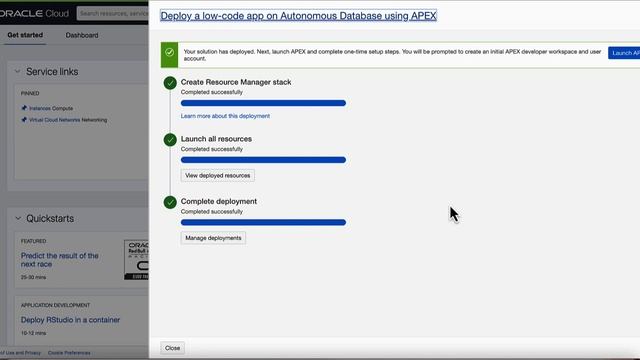The image size is (640, 360).
Task: Click the 'APPLICATION DEVELOPMENT' label
Action: pyautogui.click(x=56, y=305)
